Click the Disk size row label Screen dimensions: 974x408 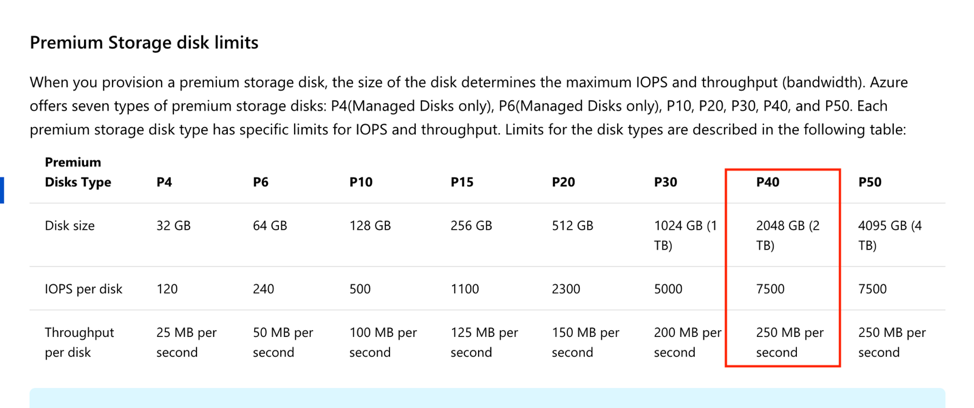(x=70, y=226)
